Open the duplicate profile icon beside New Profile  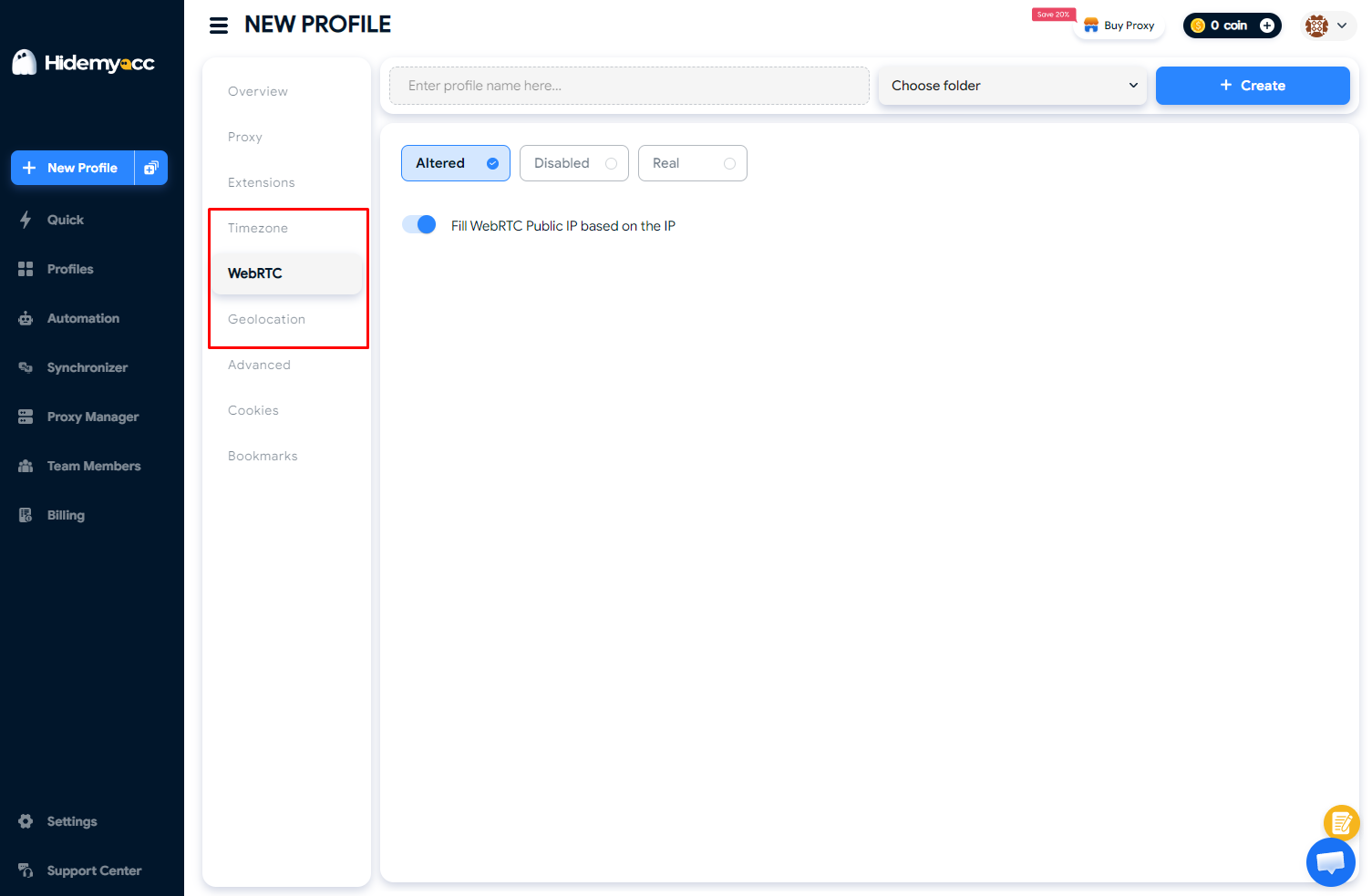(x=151, y=168)
